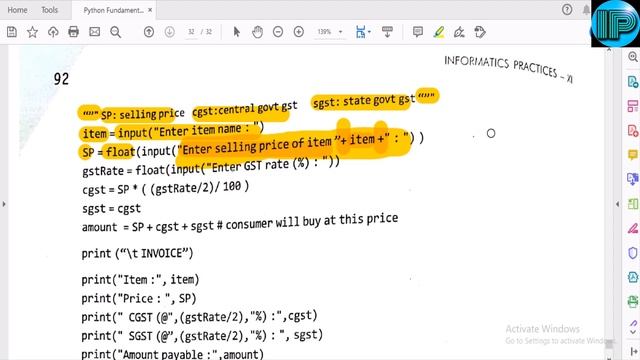Viewport: 640px width, 360px height.
Task: Click the line print("Item :", item)
Action: (x=140, y=280)
